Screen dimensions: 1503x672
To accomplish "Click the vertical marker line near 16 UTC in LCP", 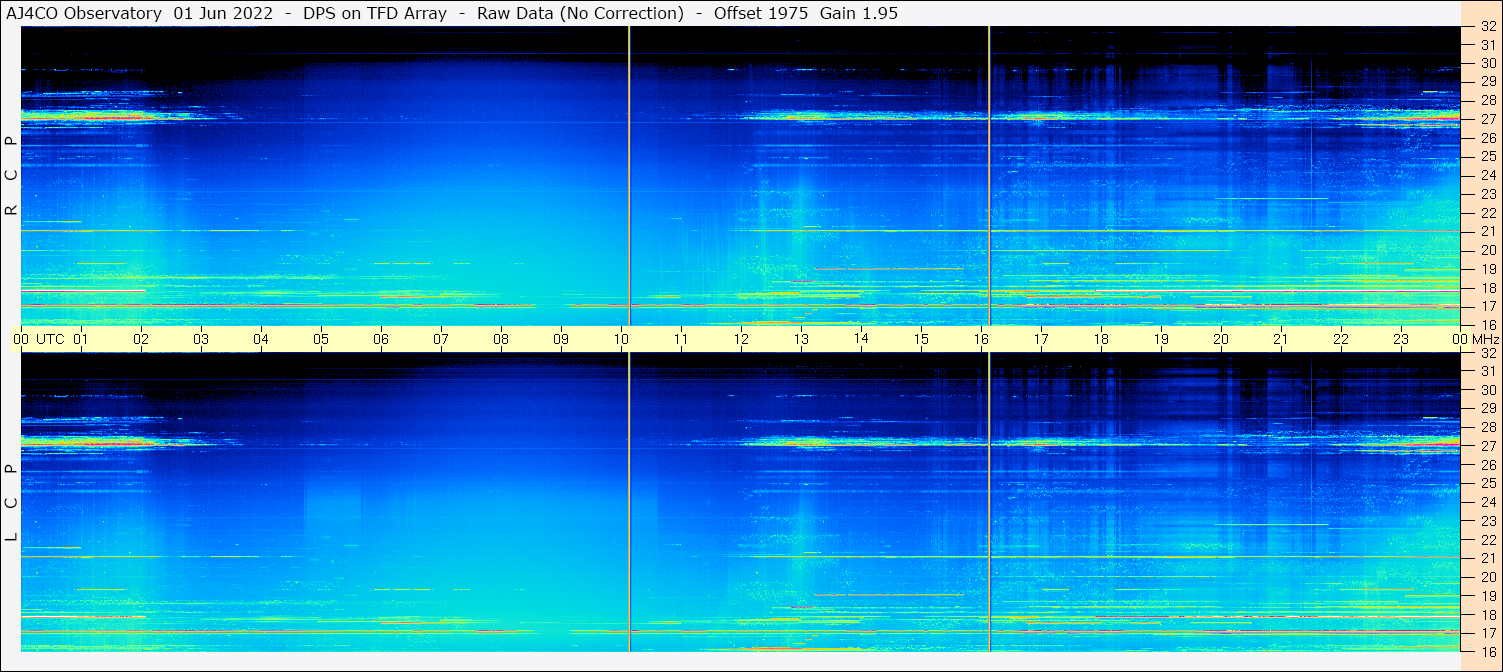I will point(989,502).
